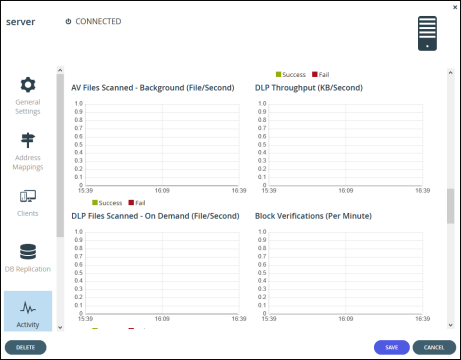Screen dimensions: 461x360
Task: Toggle Fail legend above DLP Files Scanned
Action: (137, 203)
